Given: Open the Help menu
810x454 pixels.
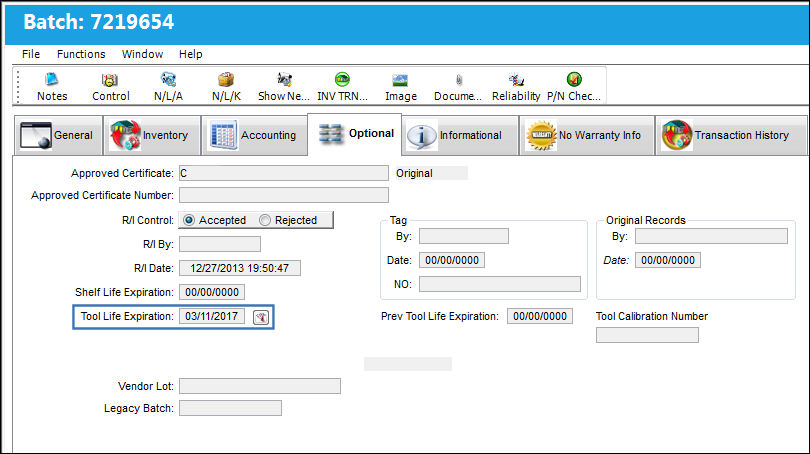Looking at the screenshot, I should click(x=191, y=54).
